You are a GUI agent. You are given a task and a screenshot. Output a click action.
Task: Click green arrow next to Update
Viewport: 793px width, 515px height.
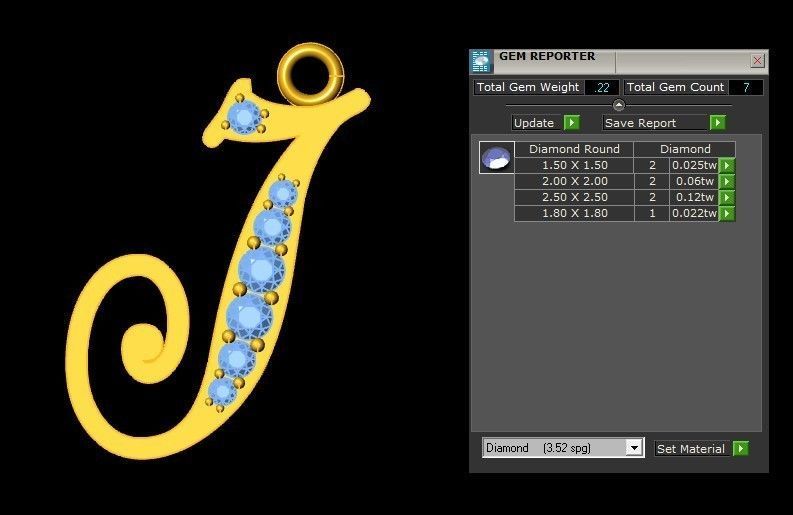pos(572,123)
